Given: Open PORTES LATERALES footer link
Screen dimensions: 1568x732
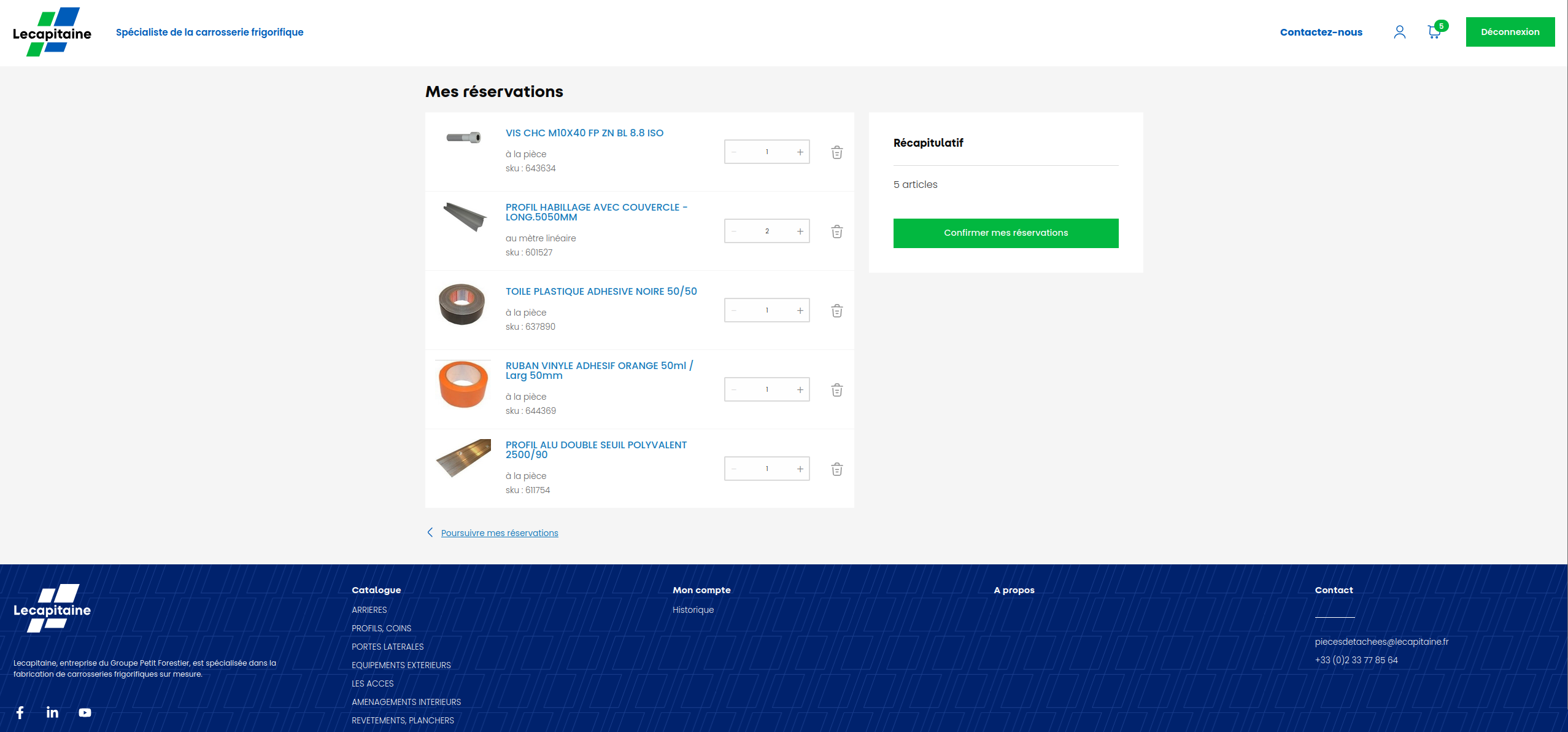Looking at the screenshot, I should pyautogui.click(x=387, y=647).
